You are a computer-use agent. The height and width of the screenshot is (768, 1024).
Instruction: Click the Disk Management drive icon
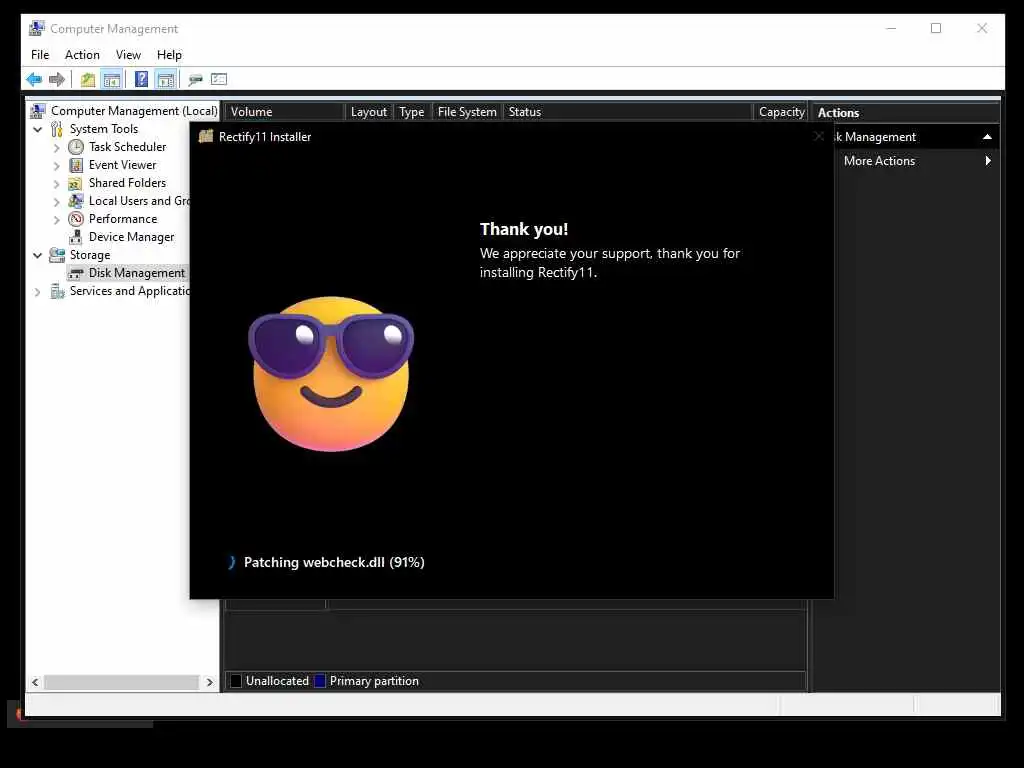pyautogui.click(x=76, y=274)
